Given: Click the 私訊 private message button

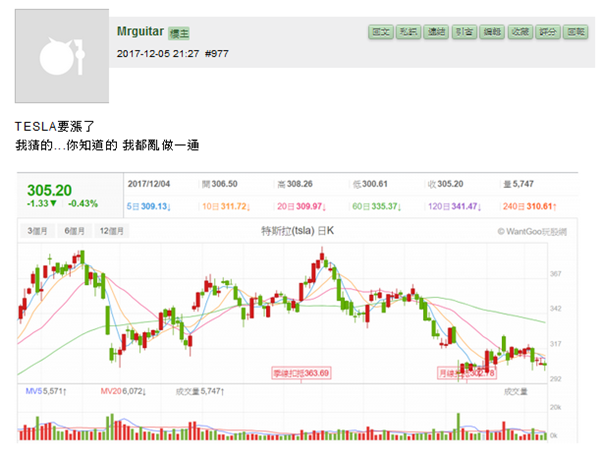Looking at the screenshot, I should click(408, 32).
